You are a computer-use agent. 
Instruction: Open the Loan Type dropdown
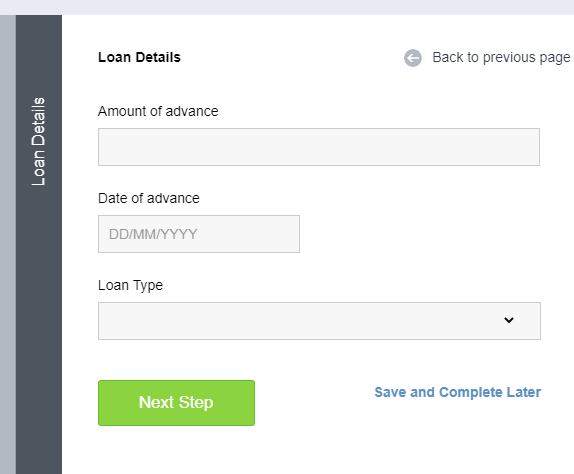click(x=319, y=321)
